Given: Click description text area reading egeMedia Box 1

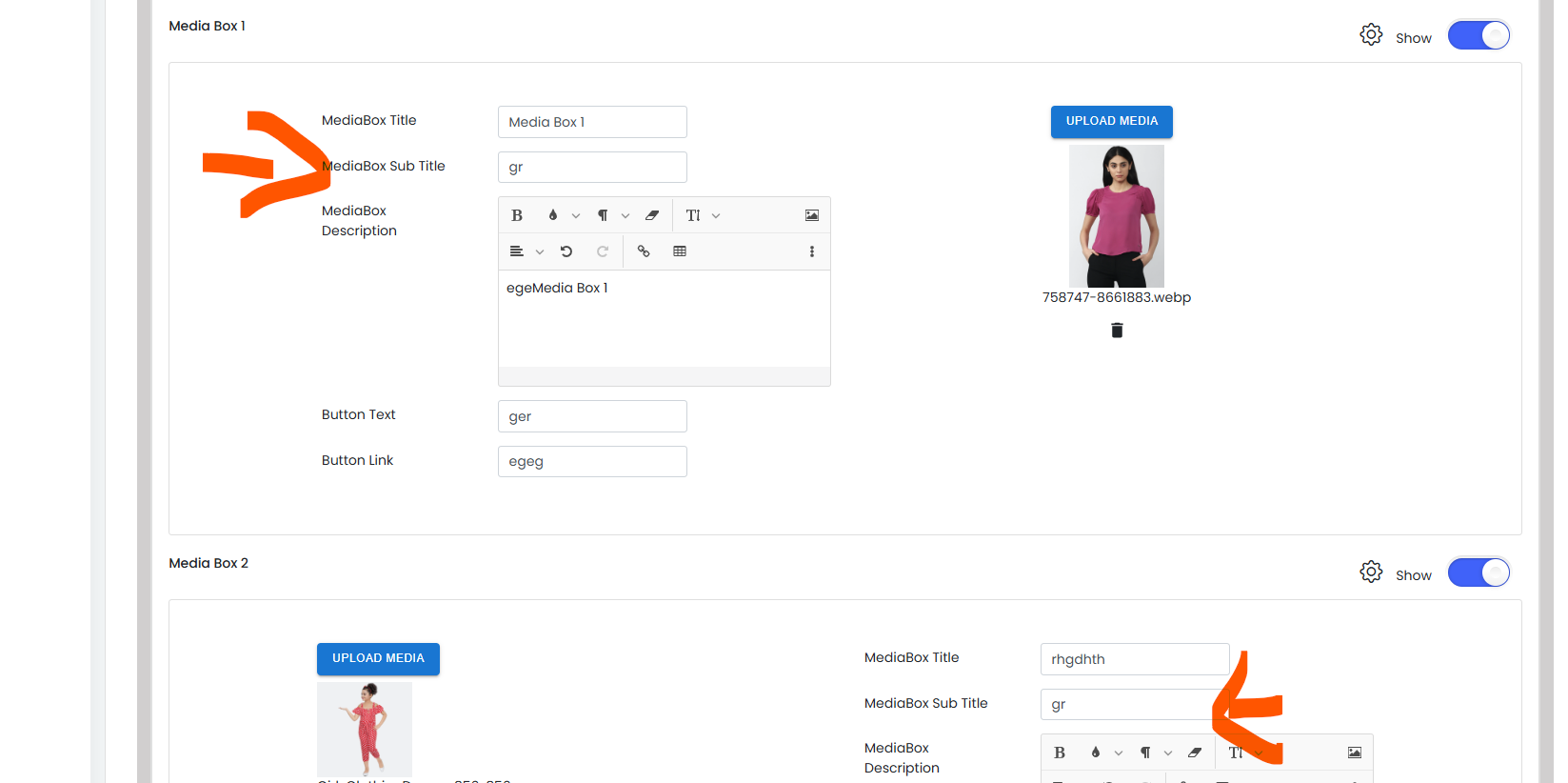Looking at the screenshot, I should (665, 319).
